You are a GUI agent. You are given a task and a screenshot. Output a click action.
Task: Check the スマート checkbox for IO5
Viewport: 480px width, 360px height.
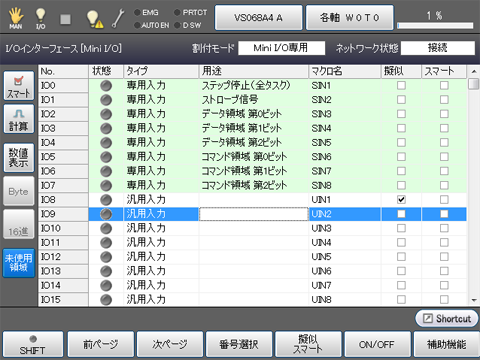(444, 157)
